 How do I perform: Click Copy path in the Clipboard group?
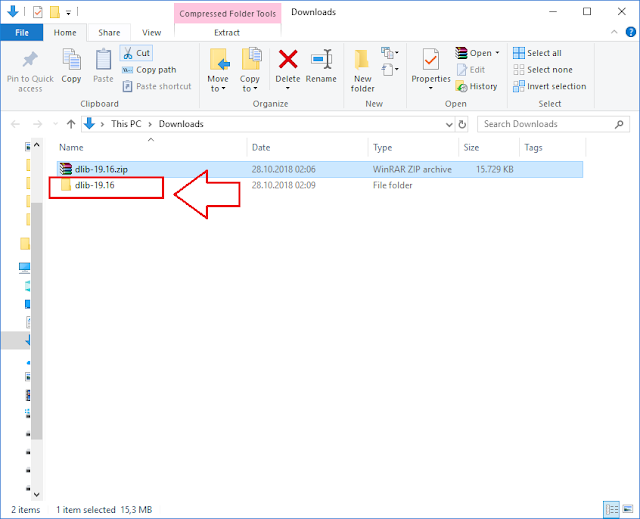pos(149,70)
